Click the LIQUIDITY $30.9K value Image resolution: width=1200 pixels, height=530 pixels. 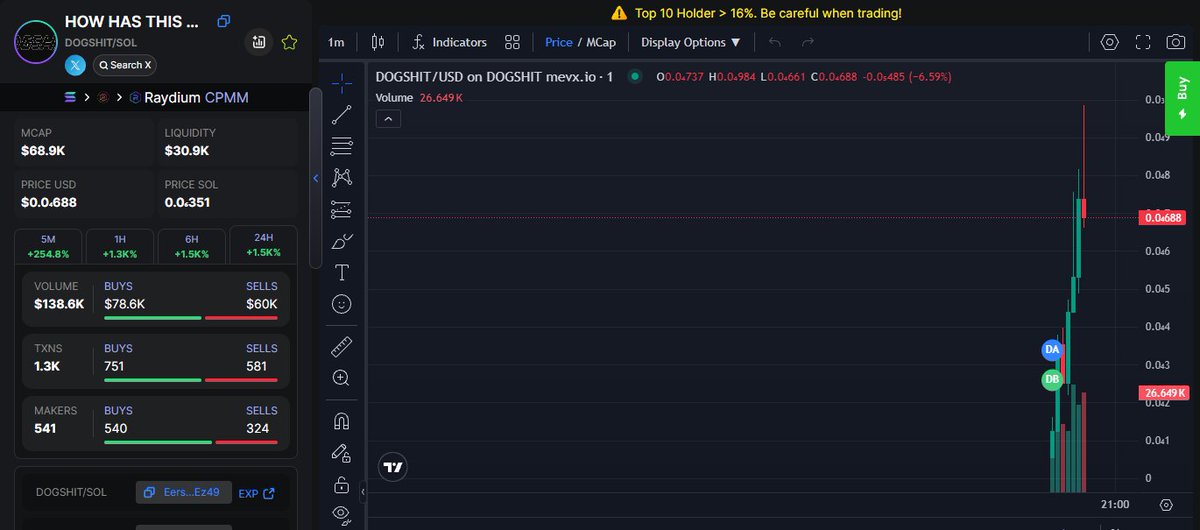point(187,151)
